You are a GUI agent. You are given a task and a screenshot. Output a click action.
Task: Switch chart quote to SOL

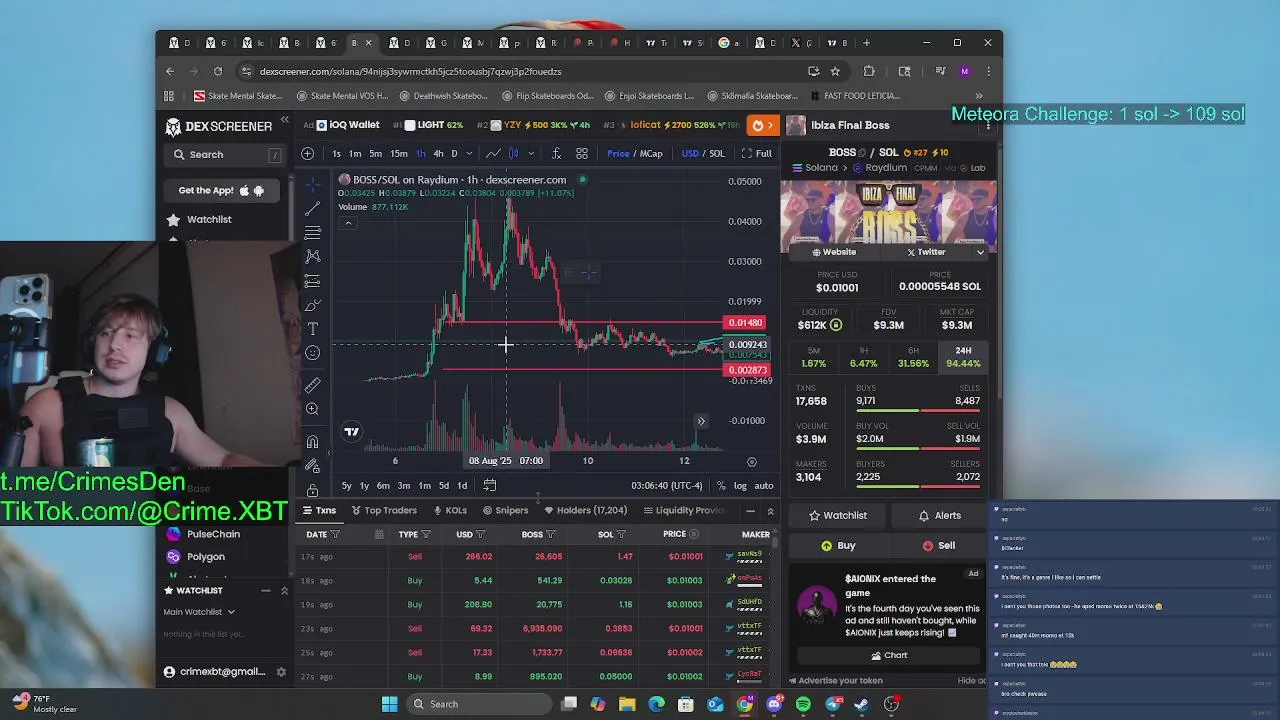coord(717,153)
